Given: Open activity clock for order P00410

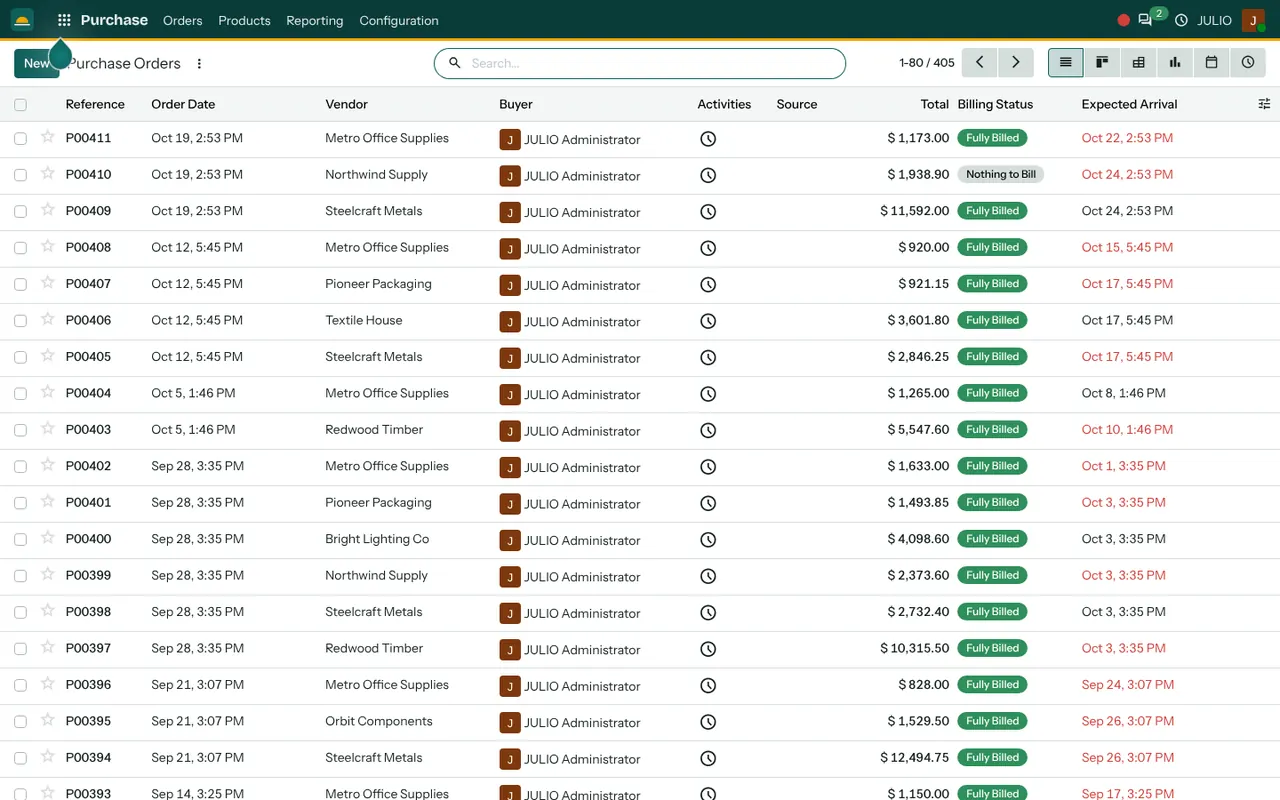Looking at the screenshot, I should pos(708,175).
